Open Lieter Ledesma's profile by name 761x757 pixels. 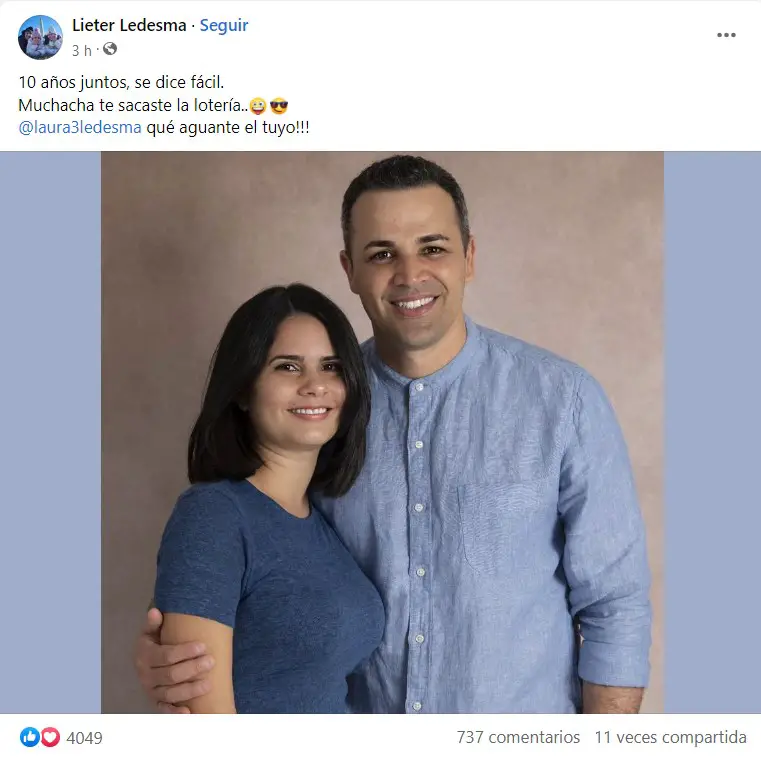pyautogui.click(x=129, y=25)
